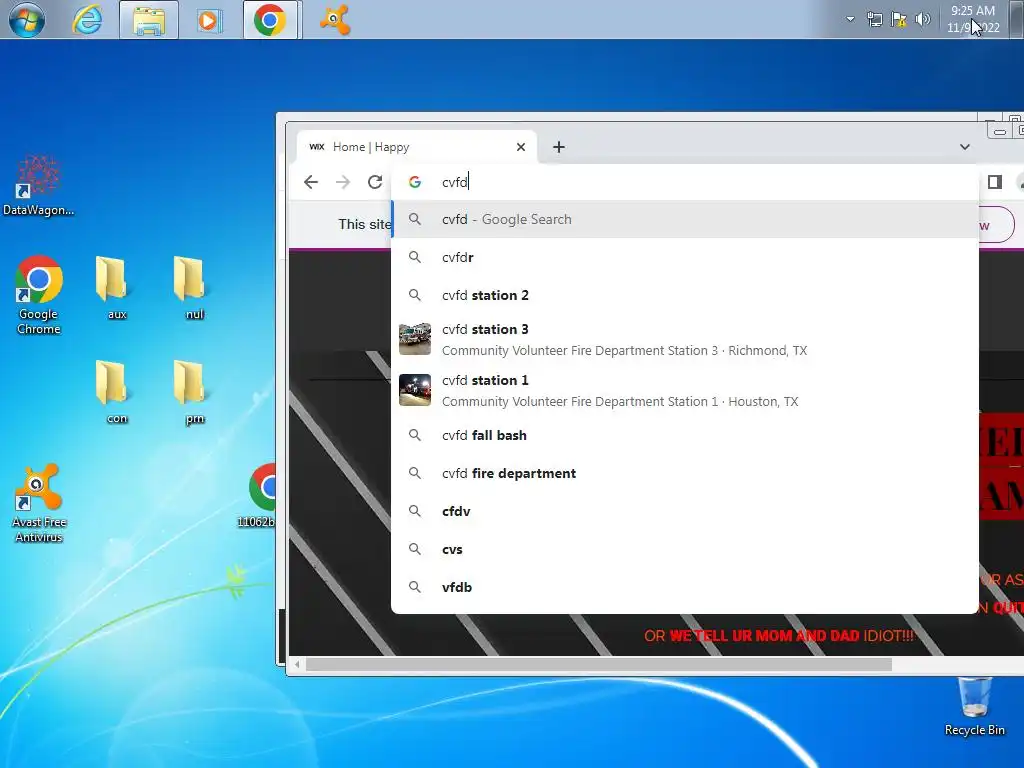Open the network tray icon
Image resolution: width=1024 pixels, height=768 pixels.
tap(874, 19)
